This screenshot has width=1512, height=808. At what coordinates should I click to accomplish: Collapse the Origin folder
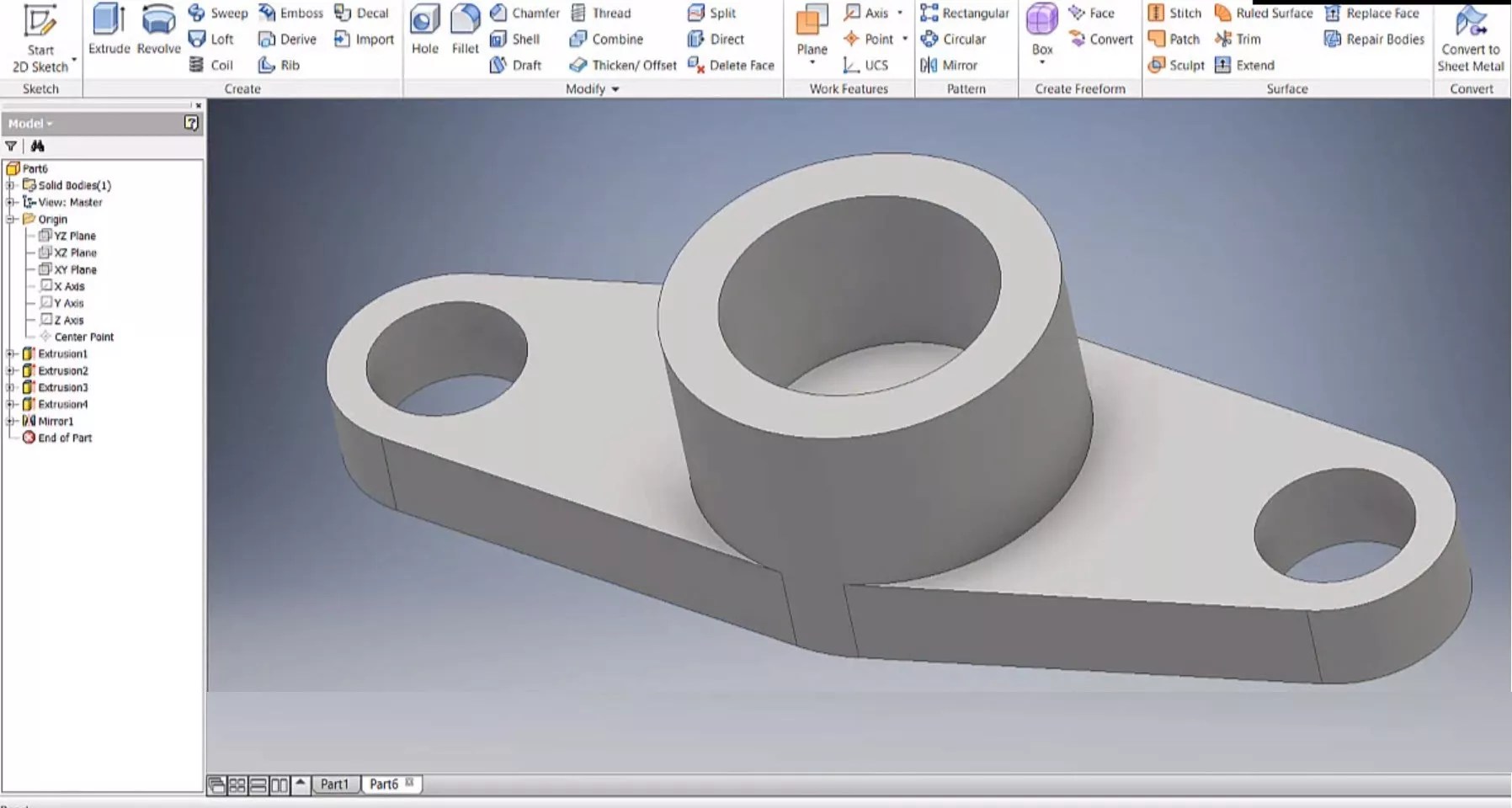(x=10, y=219)
